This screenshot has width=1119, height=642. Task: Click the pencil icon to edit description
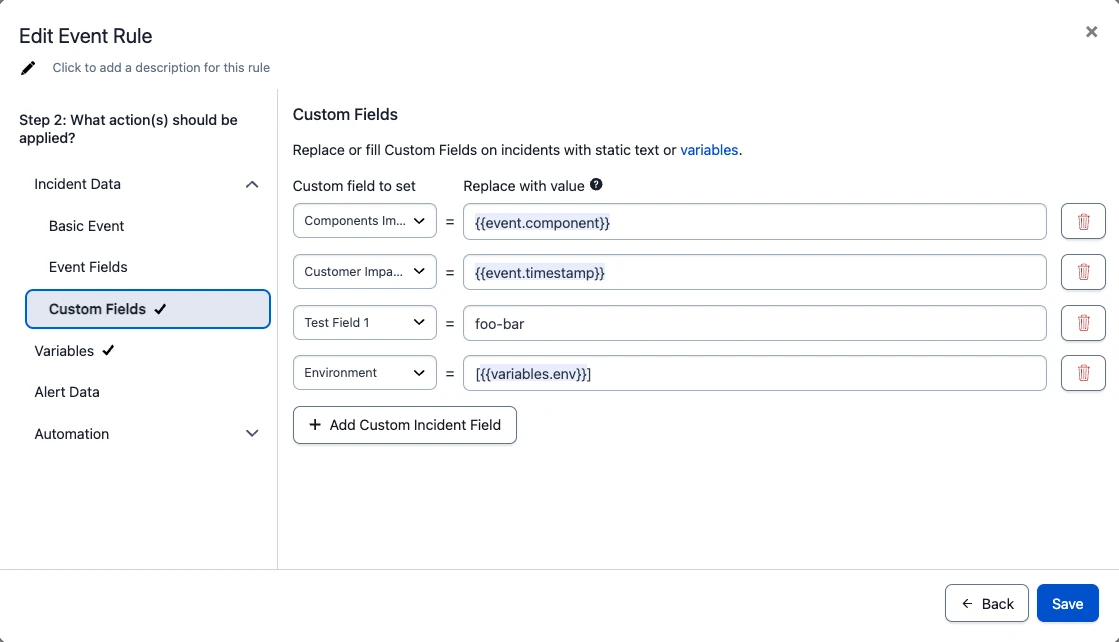point(29,68)
